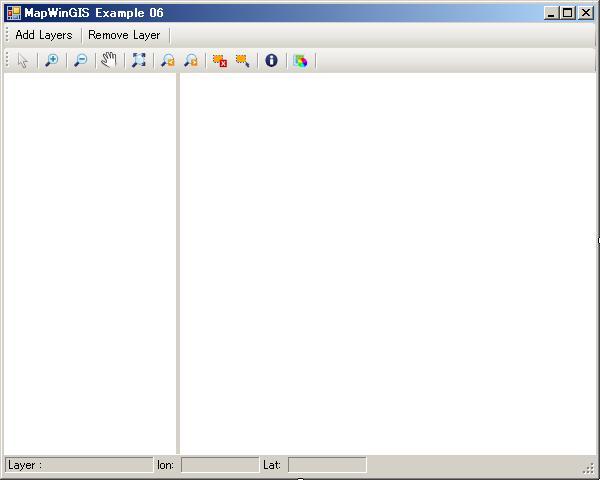600x480 pixels.
Task: Click the window resize grip corner
Action: (589, 469)
